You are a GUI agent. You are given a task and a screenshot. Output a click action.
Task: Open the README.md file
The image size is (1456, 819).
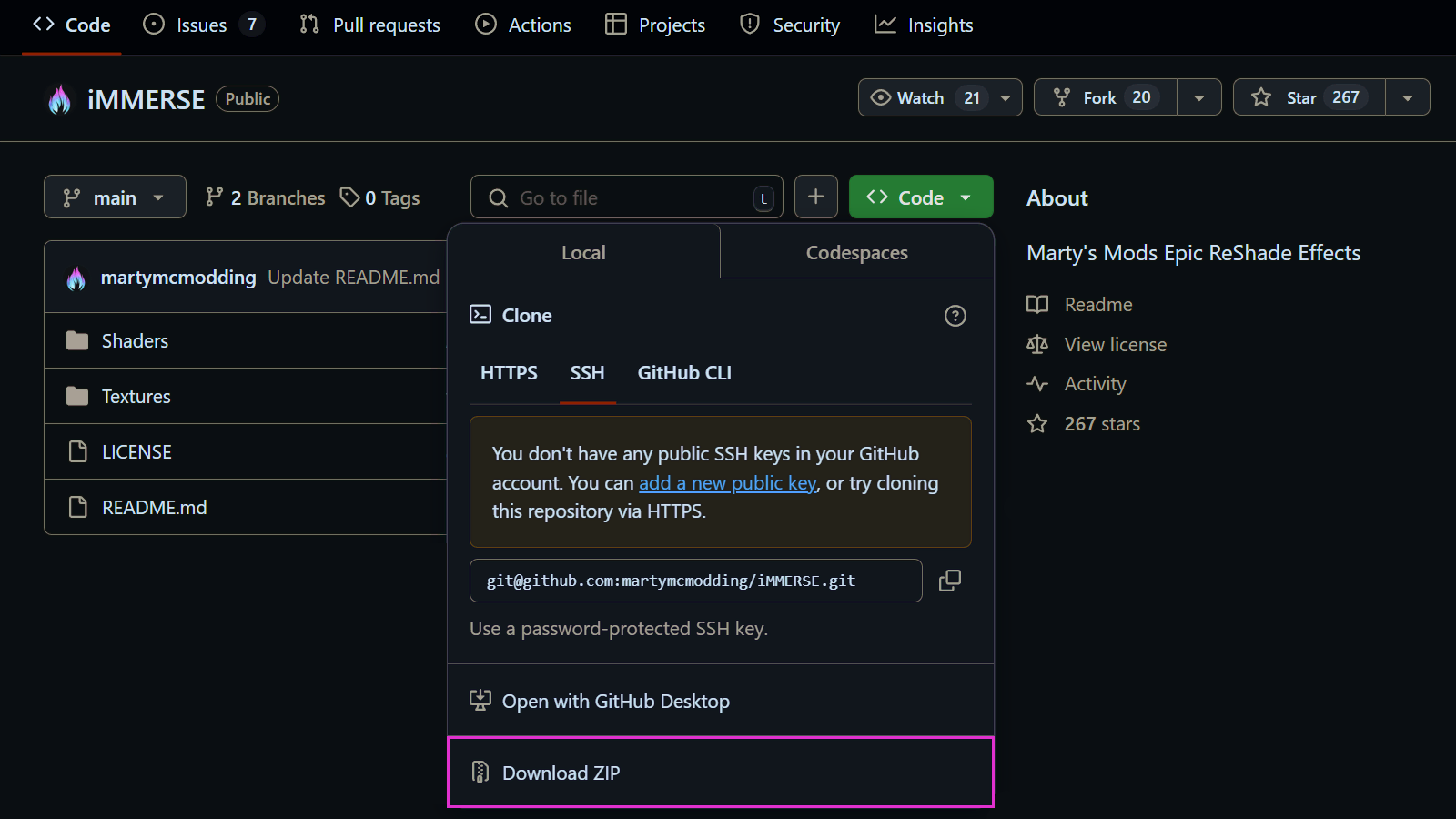(x=154, y=507)
